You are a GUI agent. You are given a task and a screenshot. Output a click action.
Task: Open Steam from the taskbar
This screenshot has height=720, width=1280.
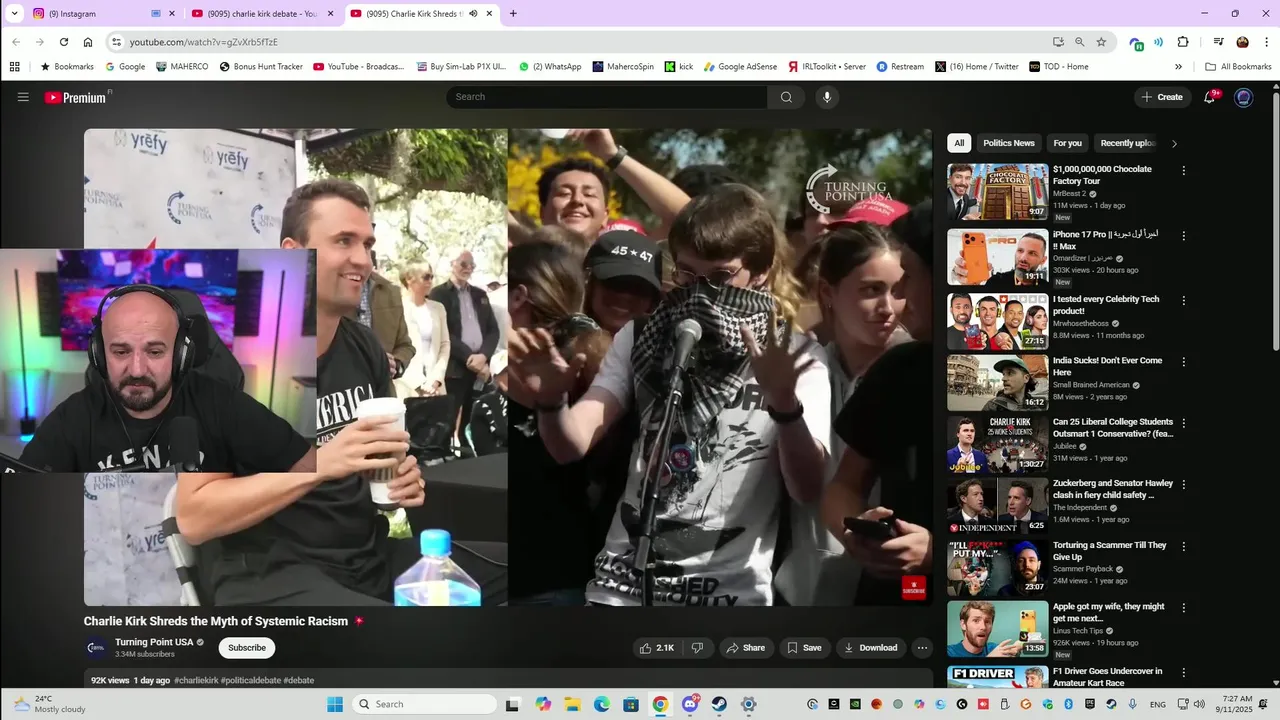[x=719, y=704]
